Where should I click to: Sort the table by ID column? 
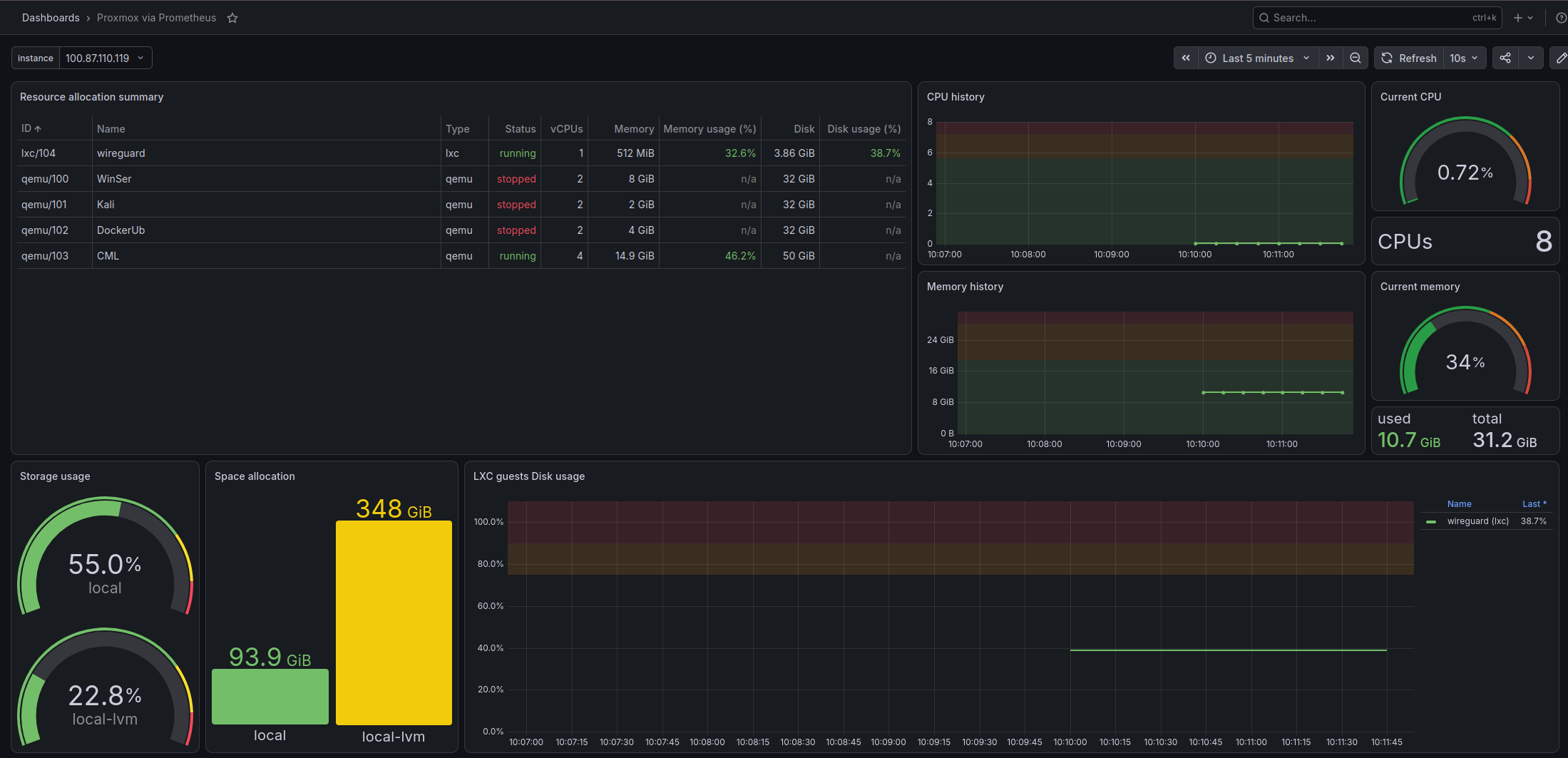coord(31,128)
